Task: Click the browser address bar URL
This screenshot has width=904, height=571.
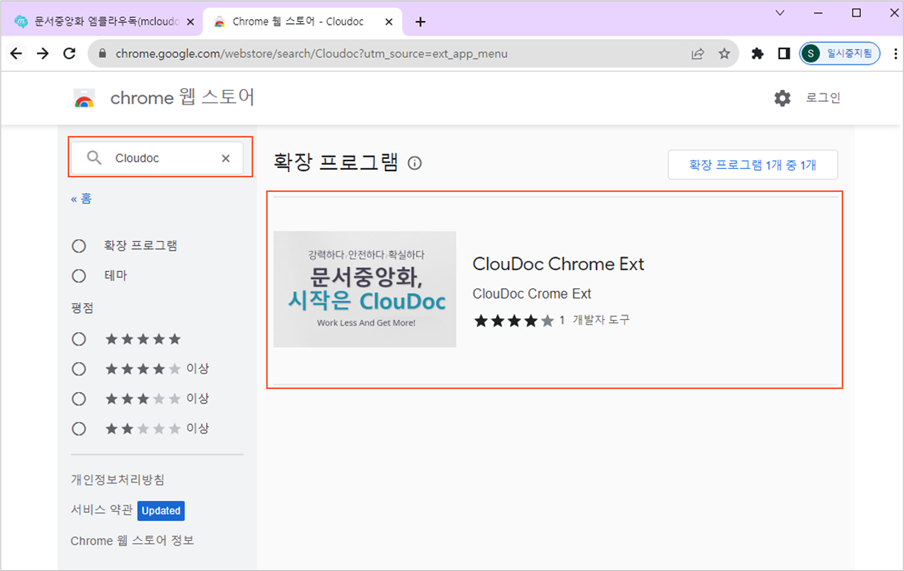Action: coord(311,54)
